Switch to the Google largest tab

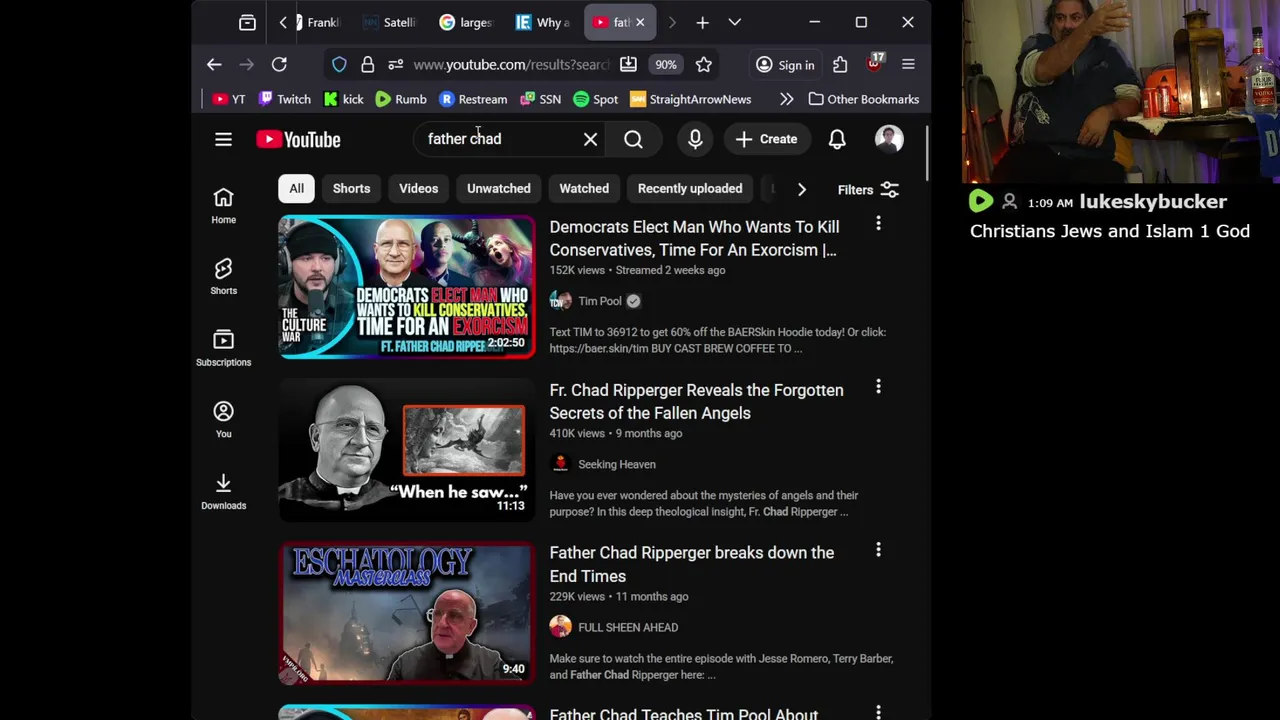[466, 22]
